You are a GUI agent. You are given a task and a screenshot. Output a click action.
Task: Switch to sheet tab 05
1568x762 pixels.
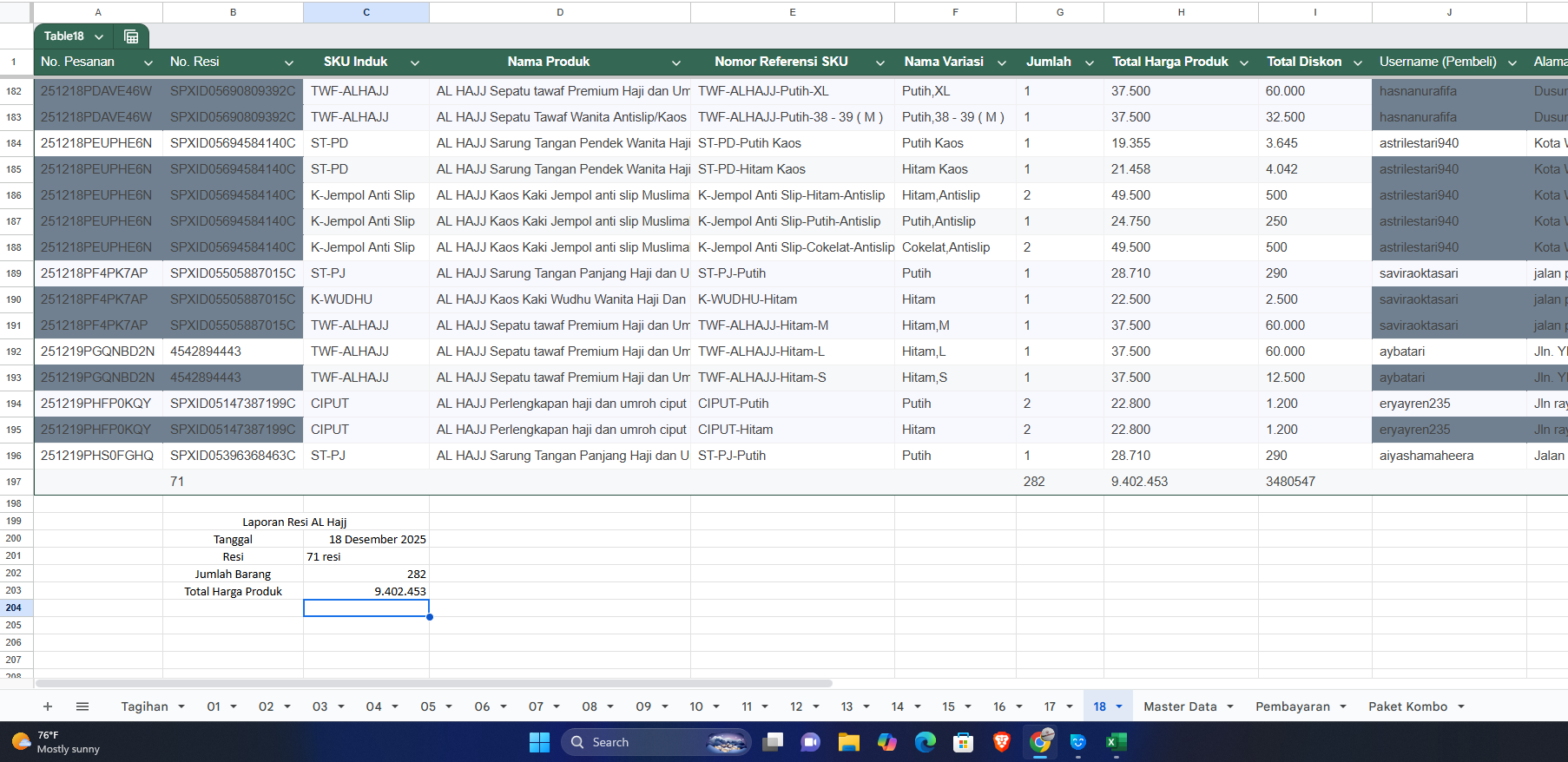tap(428, 706)
